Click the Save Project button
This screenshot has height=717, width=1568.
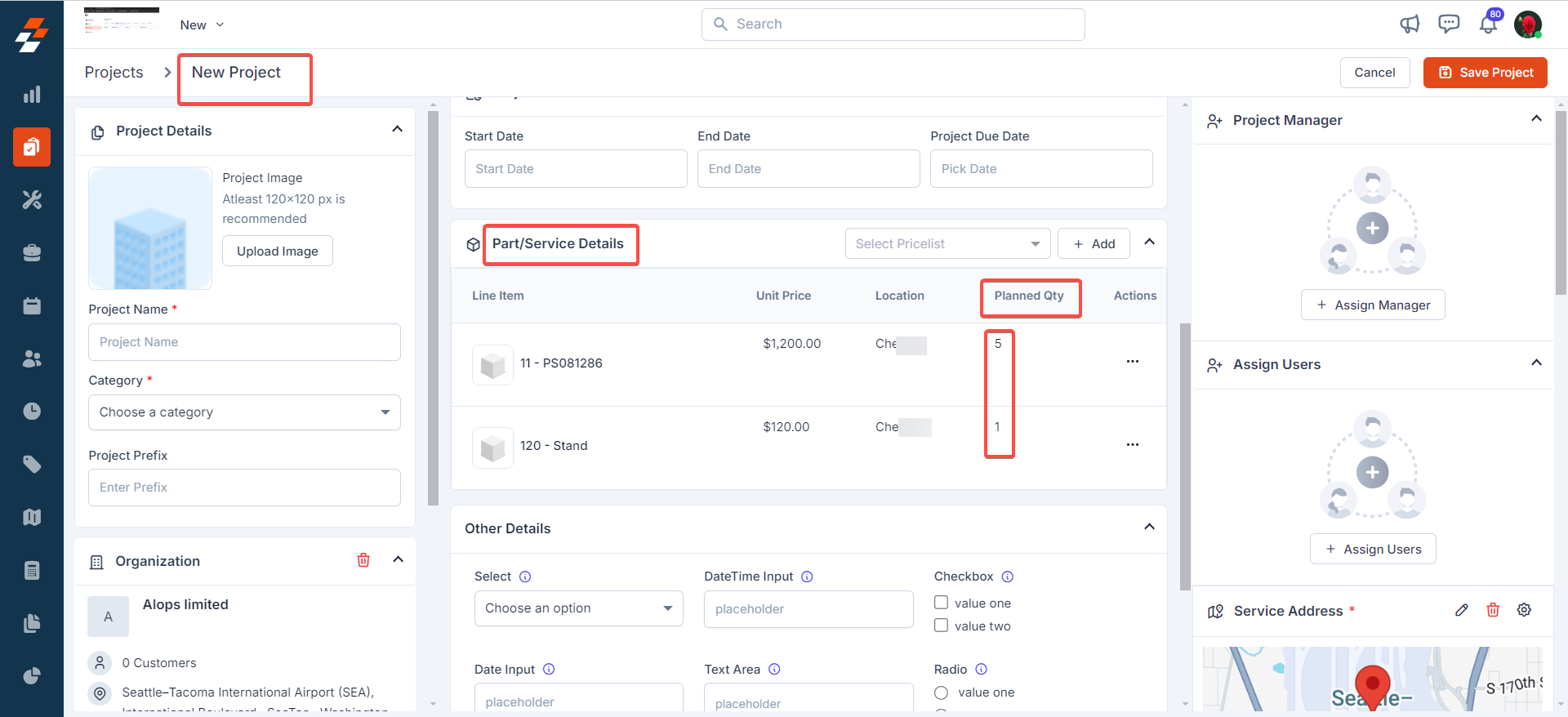(x=1485, y=73)
